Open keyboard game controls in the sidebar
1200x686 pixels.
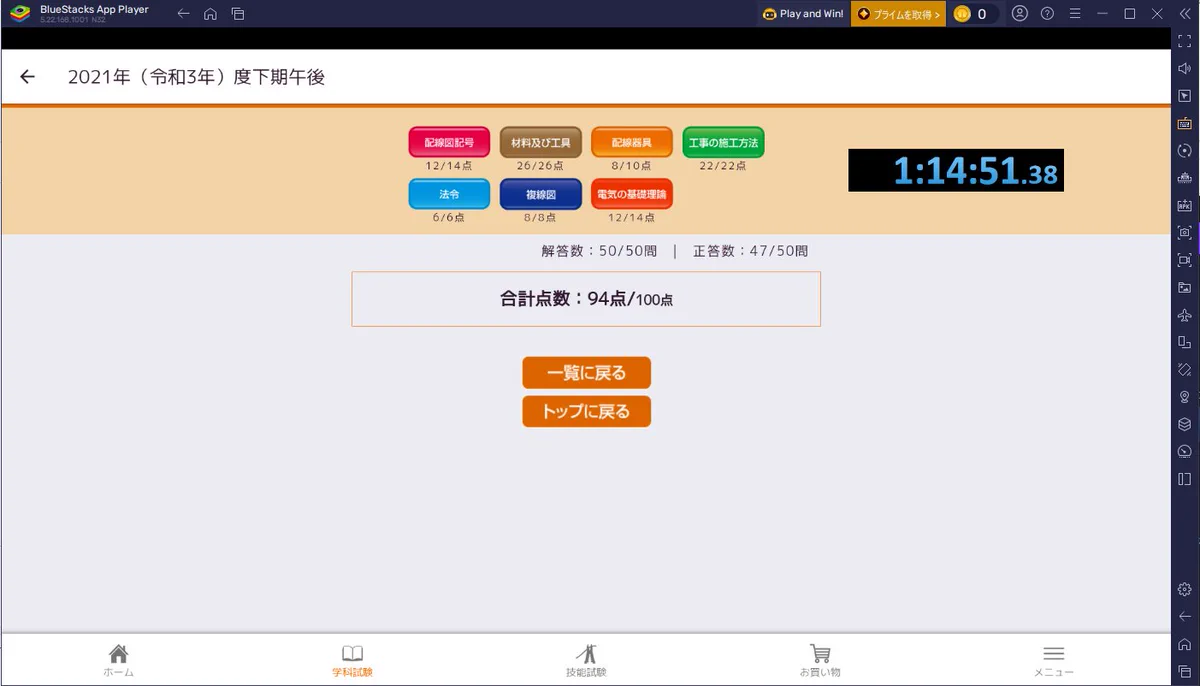[1185, 123]
